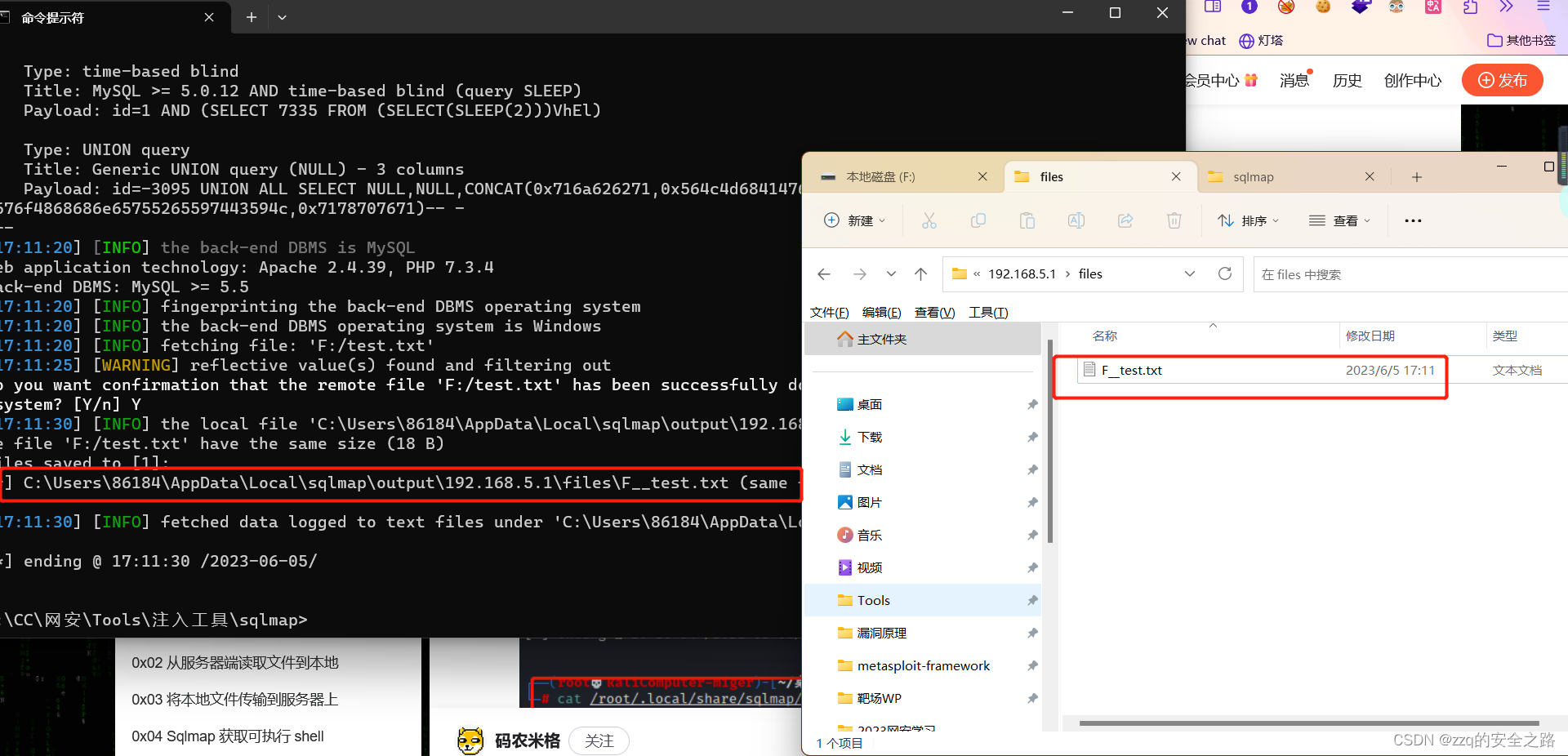
Task: Go back with the Explorer back arrow
Action: [824, 274]
